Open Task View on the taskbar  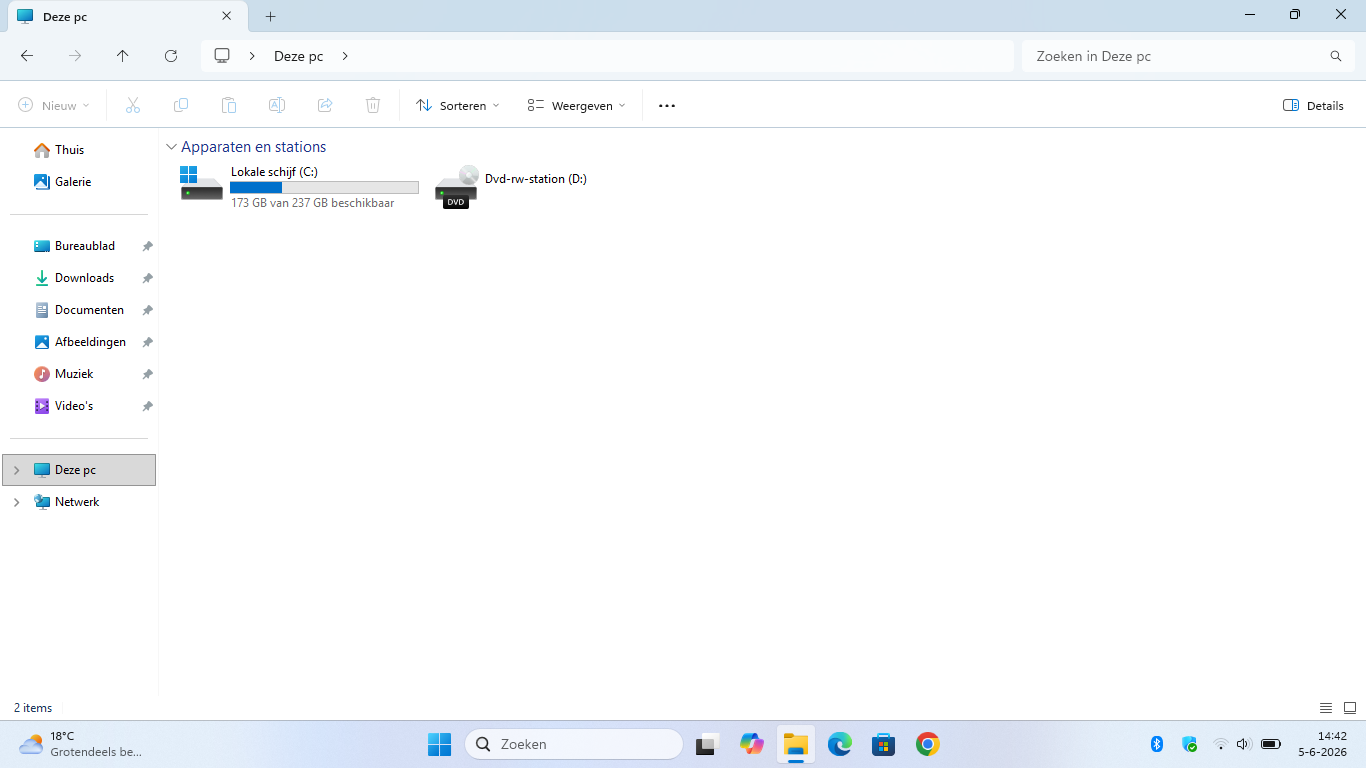(x=709, y=744)
